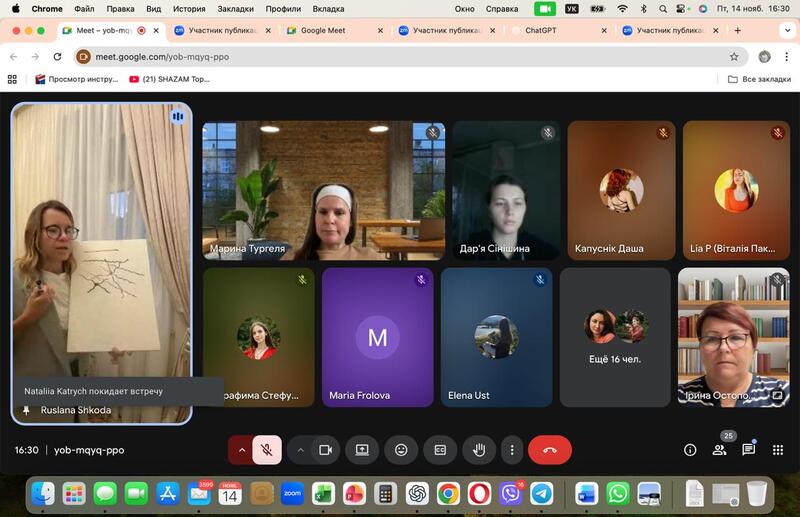Image resolution: width=800 pixels, height=517 pixels.
Task: Leave the call with red hang-up button
Action: (x=549, y=450)
